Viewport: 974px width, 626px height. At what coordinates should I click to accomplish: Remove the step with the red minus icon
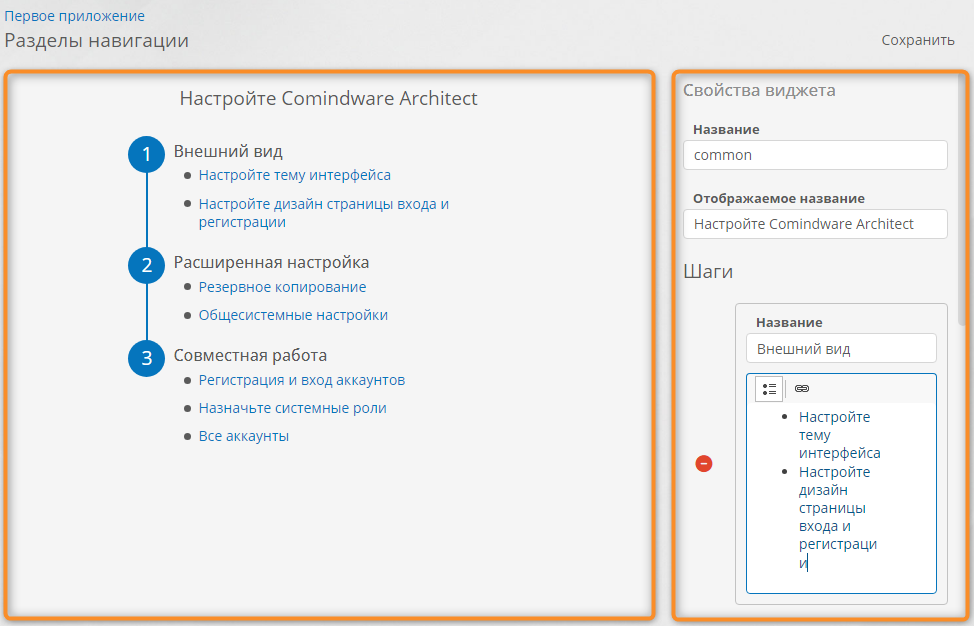point(704,463)
